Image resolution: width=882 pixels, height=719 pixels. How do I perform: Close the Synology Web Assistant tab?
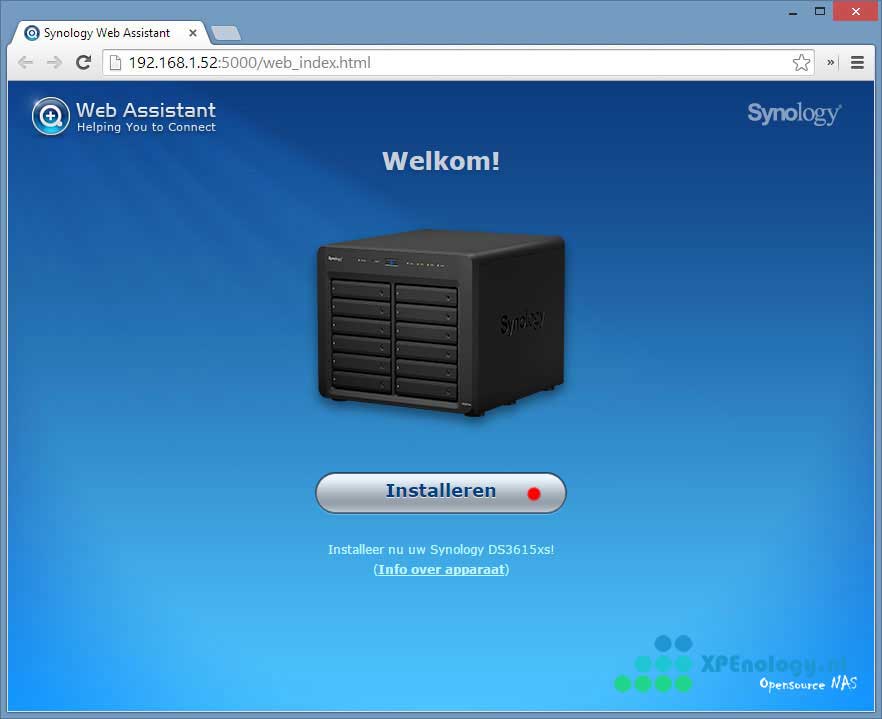(x=193, y=33)
